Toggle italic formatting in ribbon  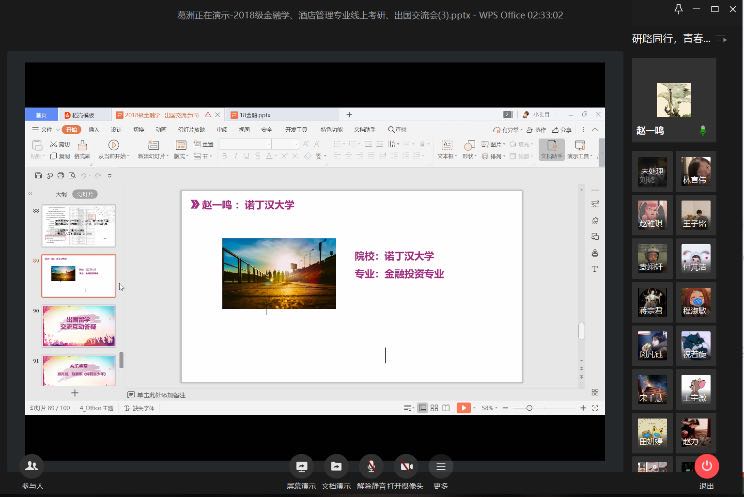point(235,156)
